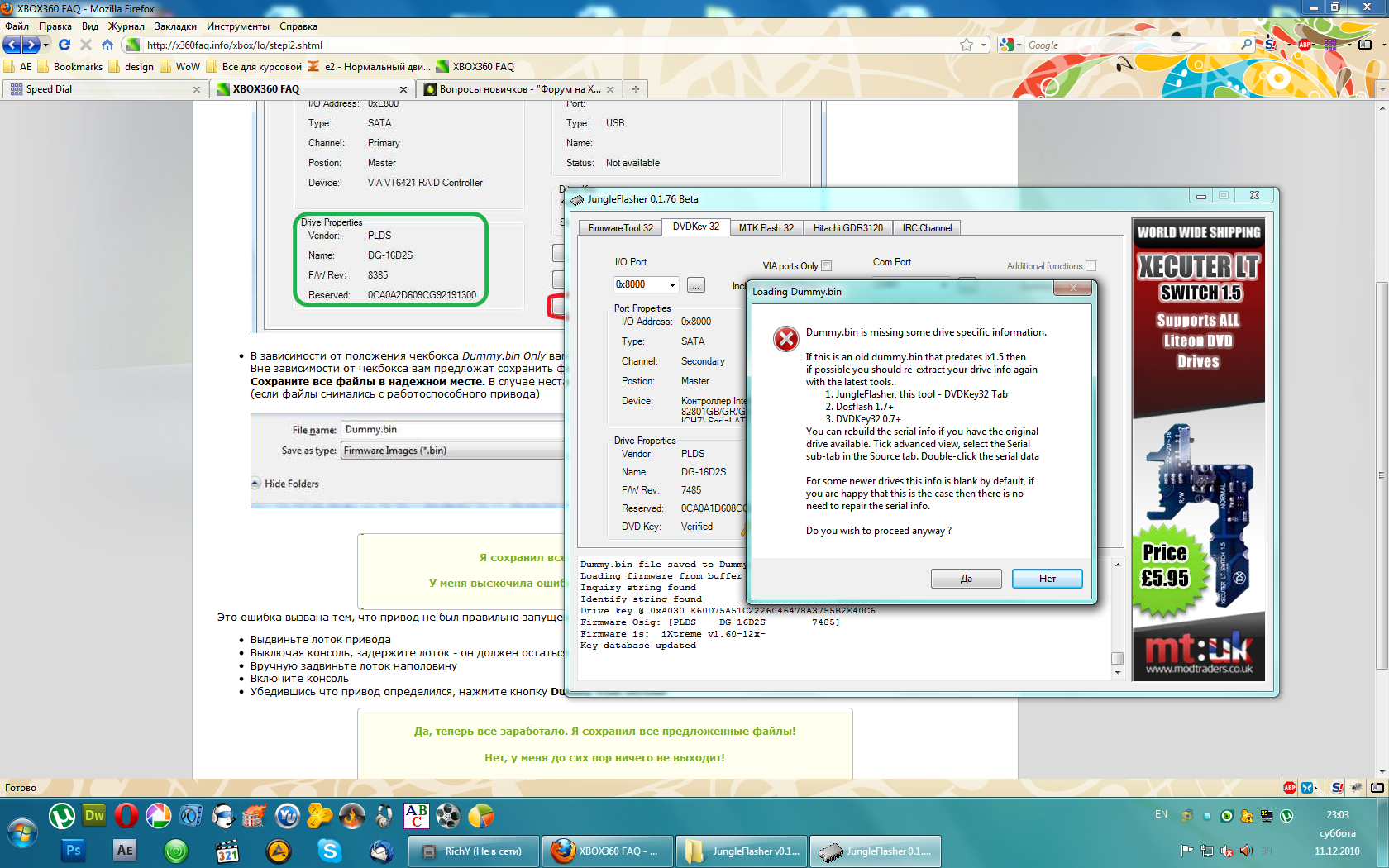The height and width of the screenshot is (868, 1389).
Task: Click link Да, теперь все заработало
Action: pos(604,732)
